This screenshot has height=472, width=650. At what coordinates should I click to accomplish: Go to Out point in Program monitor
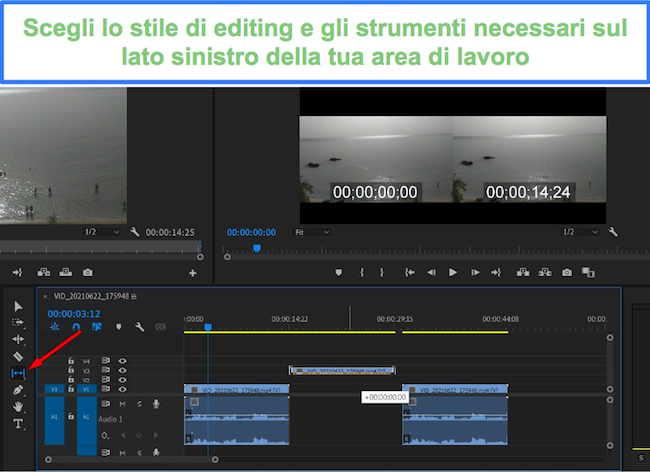click(496, 272)
